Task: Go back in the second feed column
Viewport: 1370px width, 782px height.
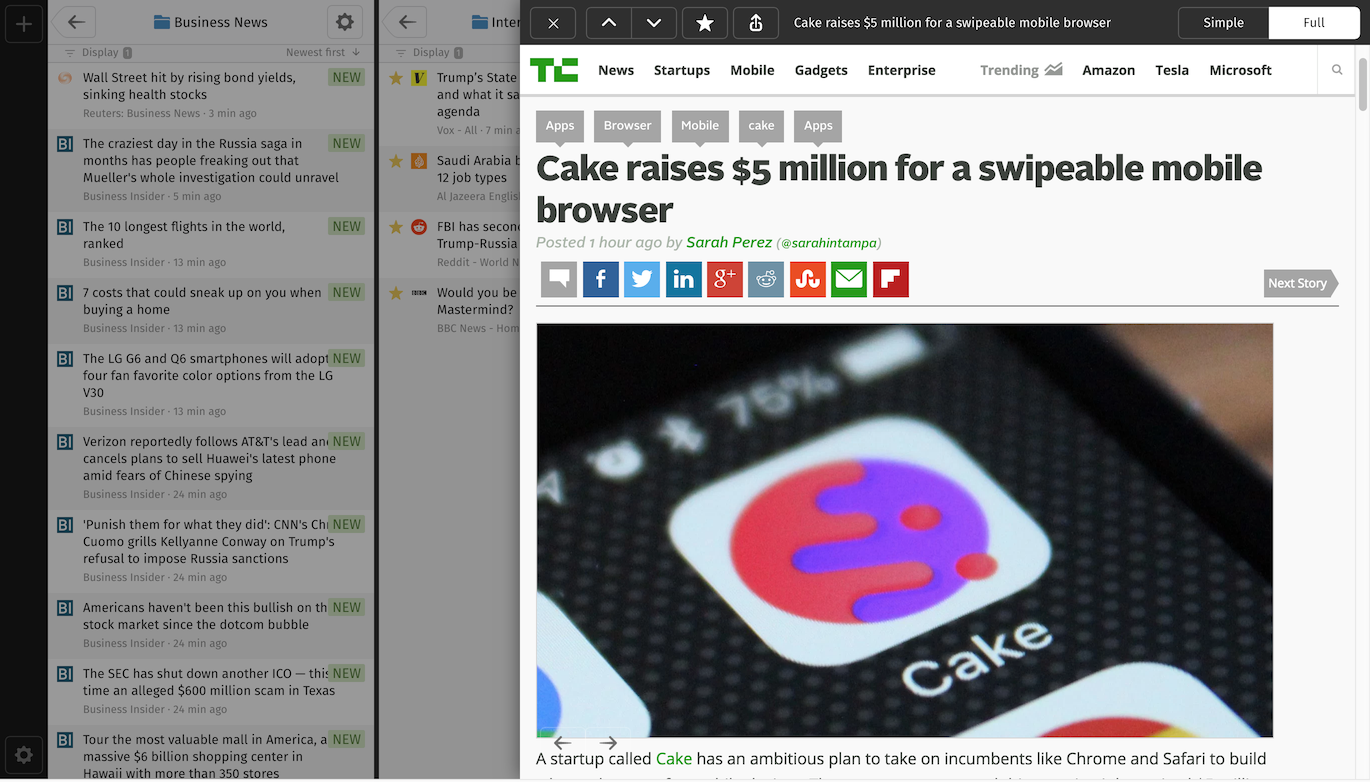Action: click(x=405, y=22)
